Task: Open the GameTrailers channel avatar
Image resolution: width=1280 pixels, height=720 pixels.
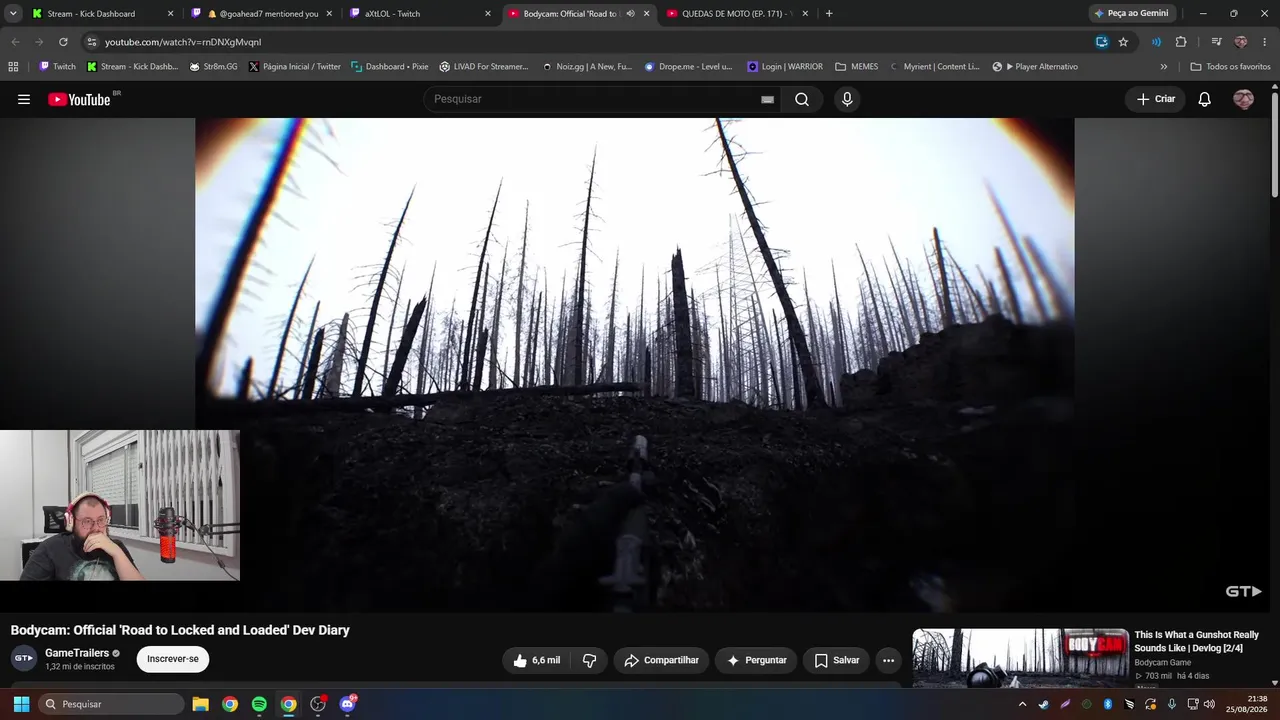Action: click(x=24, y=659)
